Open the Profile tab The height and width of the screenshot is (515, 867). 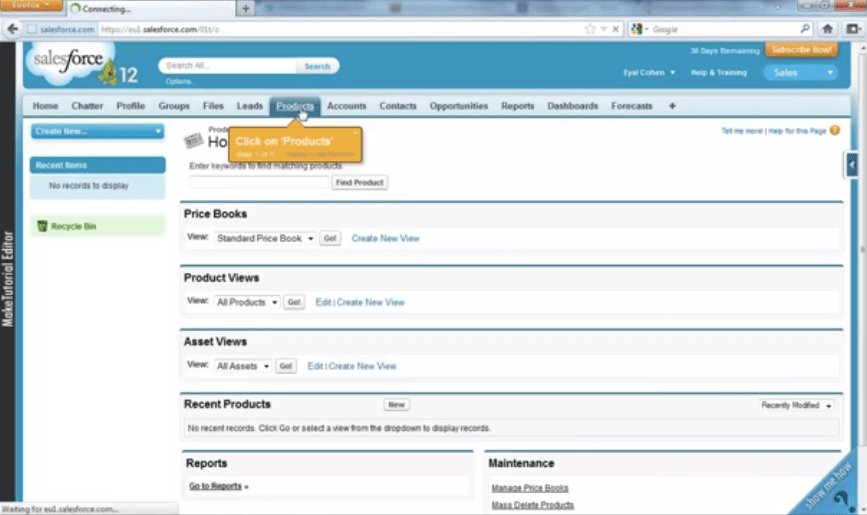[x=130, y=106]
